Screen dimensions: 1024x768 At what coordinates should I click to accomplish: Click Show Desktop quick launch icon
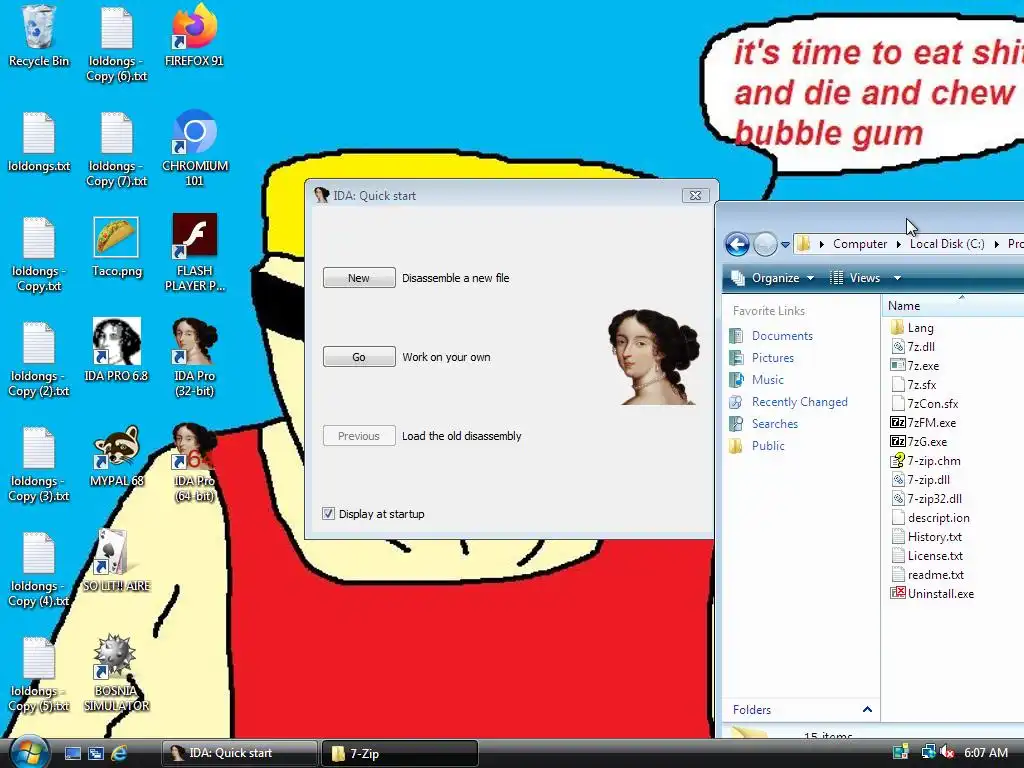point(72,753)
